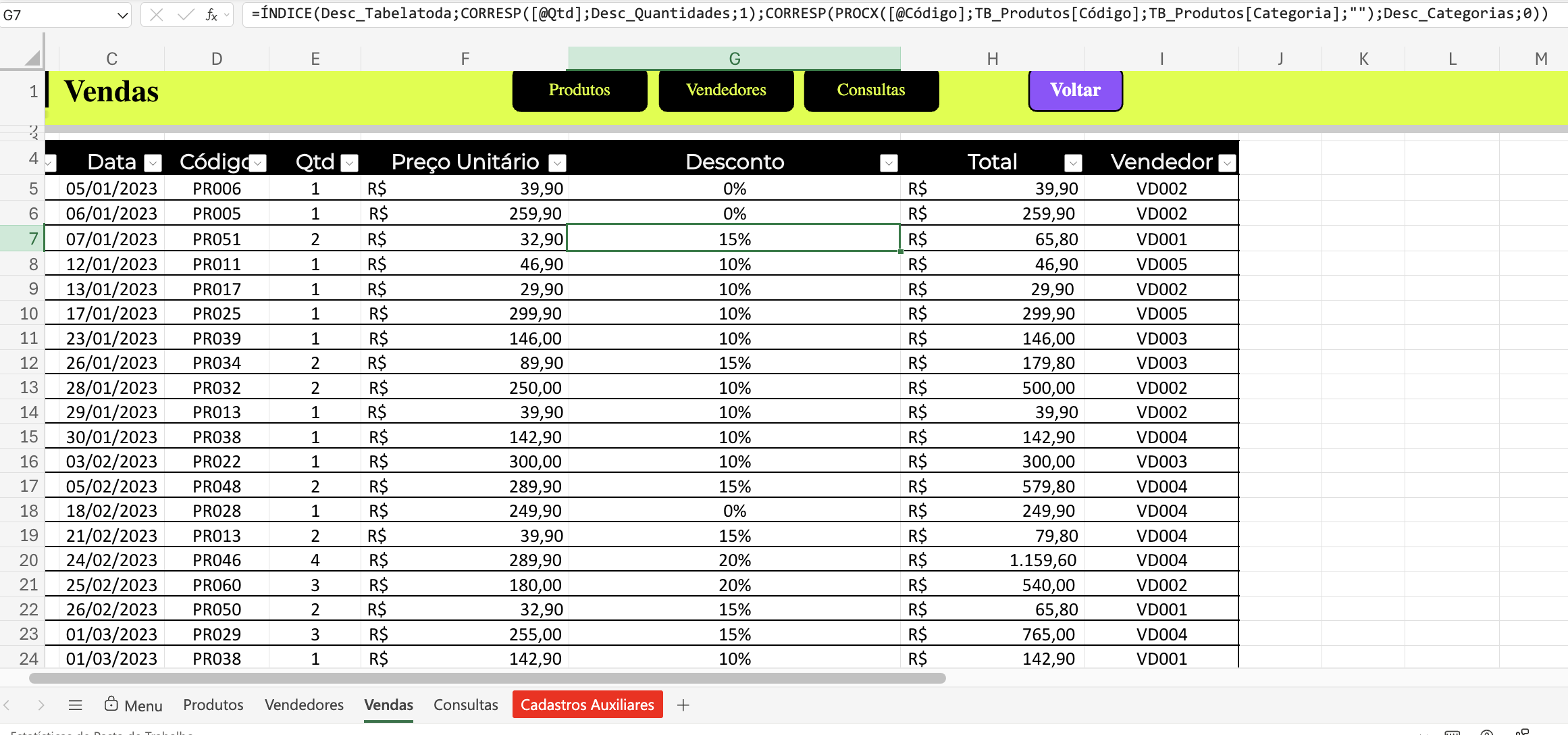Add a new sheet with the plus icon
The image size is (1568, 735).
[x=683, y=705]
